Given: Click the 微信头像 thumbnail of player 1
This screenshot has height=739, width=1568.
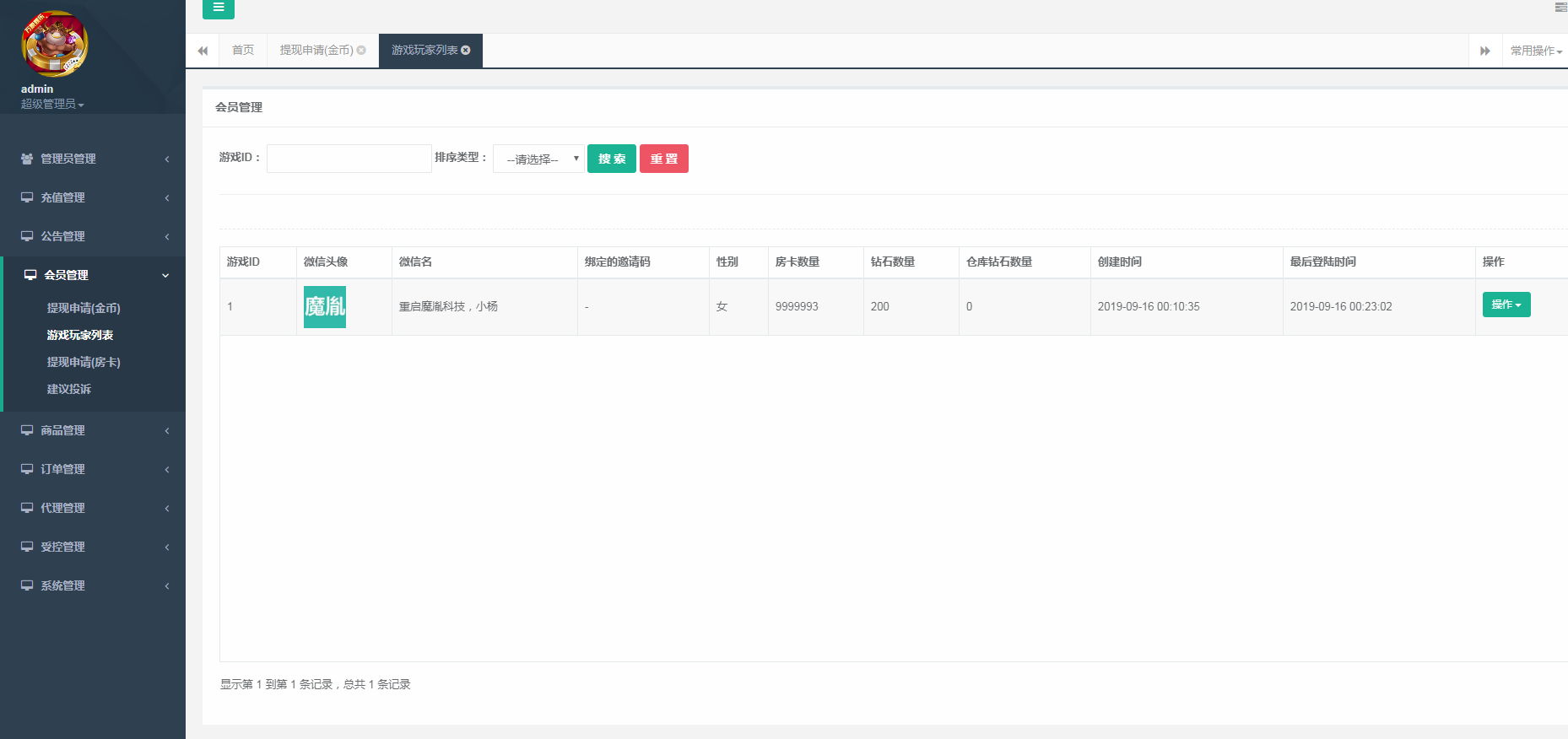Looking at the screenshot, I should pyautogui.click(x=325, y=307).
